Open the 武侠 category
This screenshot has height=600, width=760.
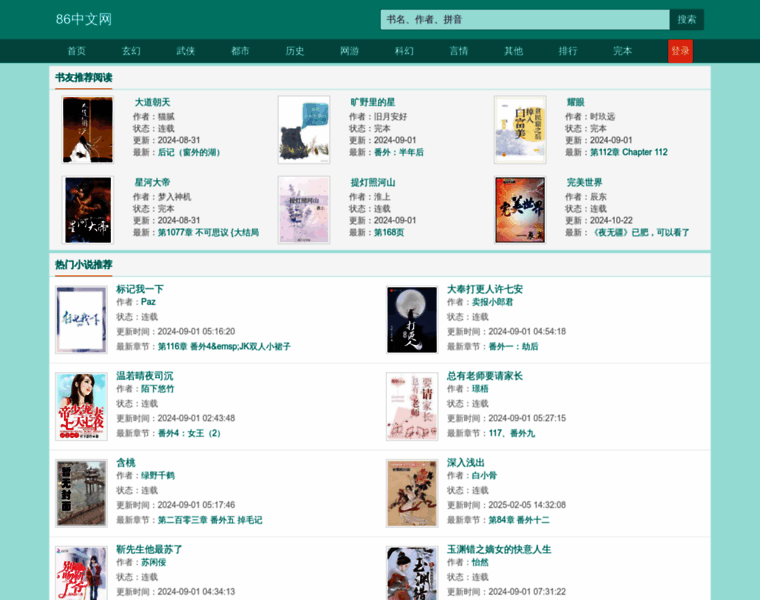pos(186,51)
